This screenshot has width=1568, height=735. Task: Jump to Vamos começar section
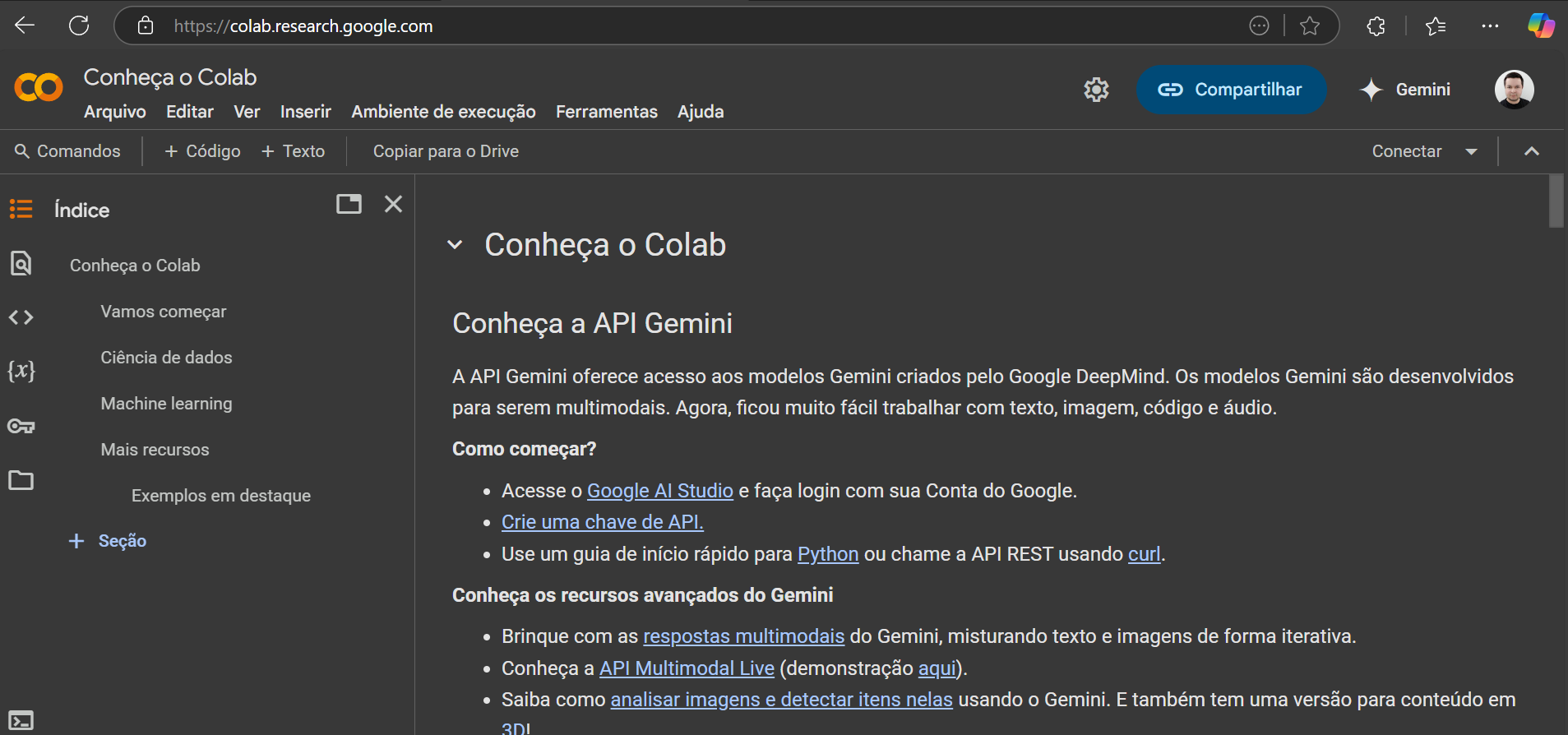coord(164,312)
